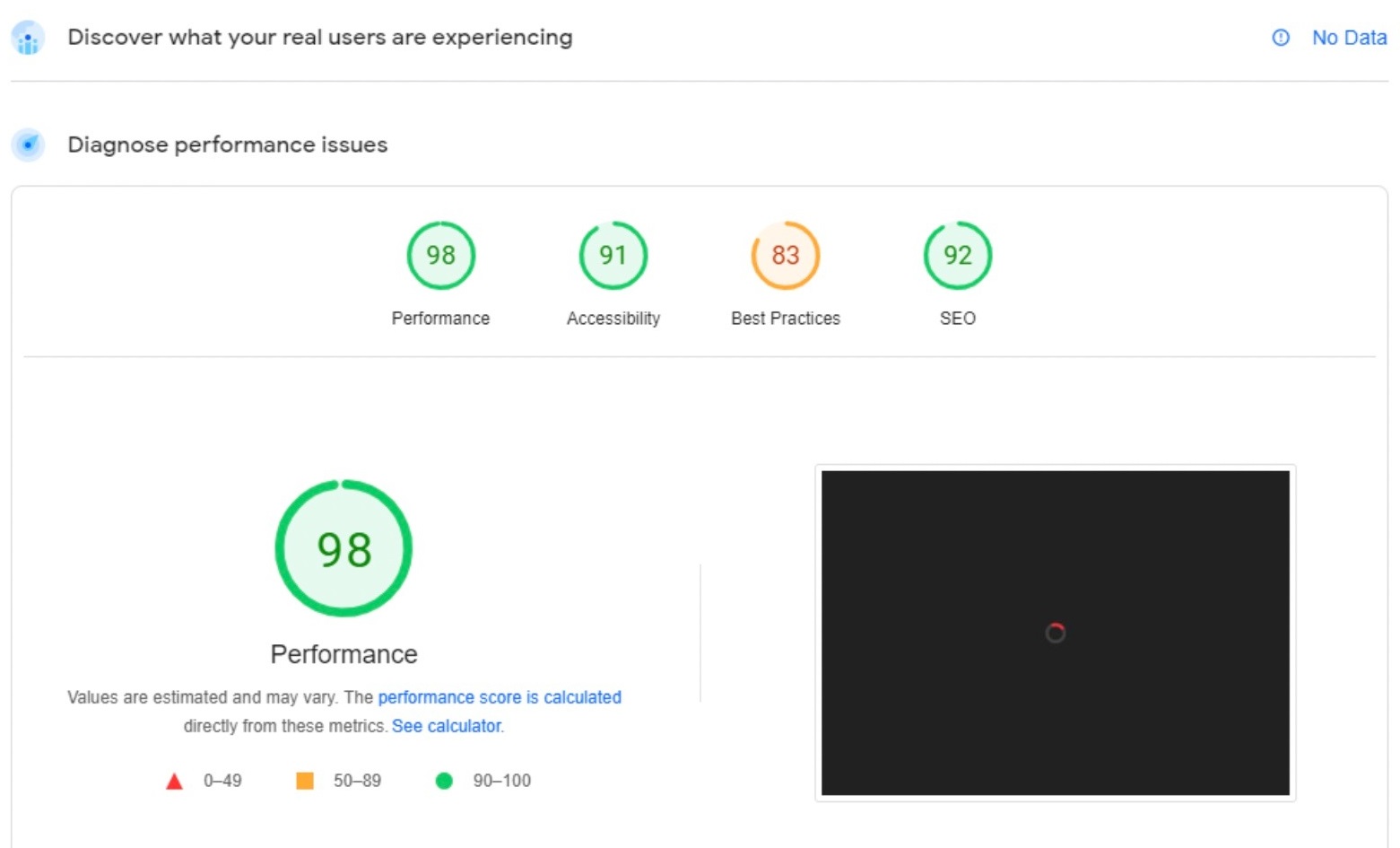The height and width of the screenshot is (848, 1400).
Task: Open the performance score is calculated link
Action: coord(499,697)
